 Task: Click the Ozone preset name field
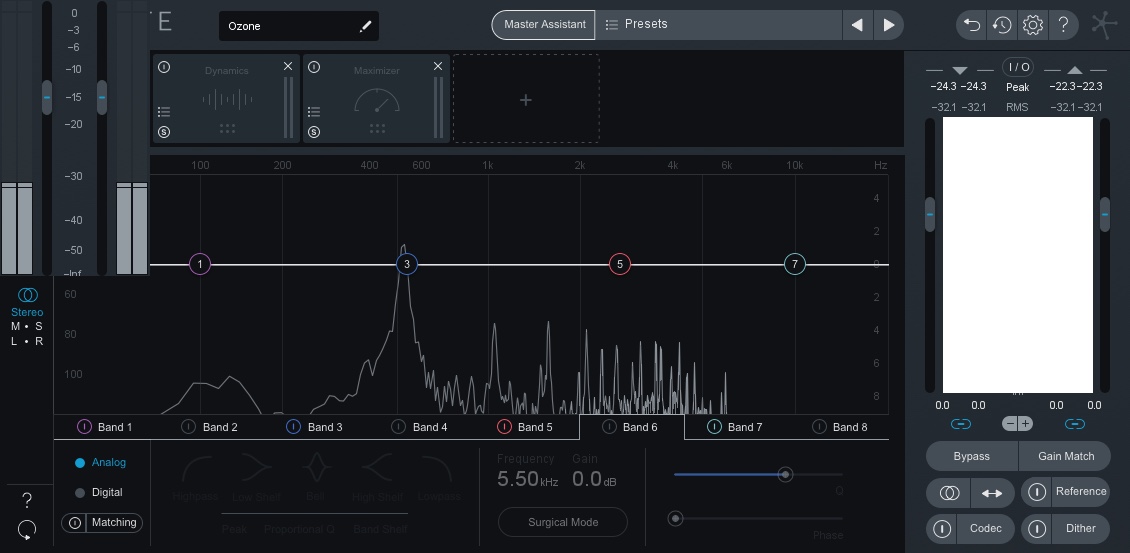298,26
